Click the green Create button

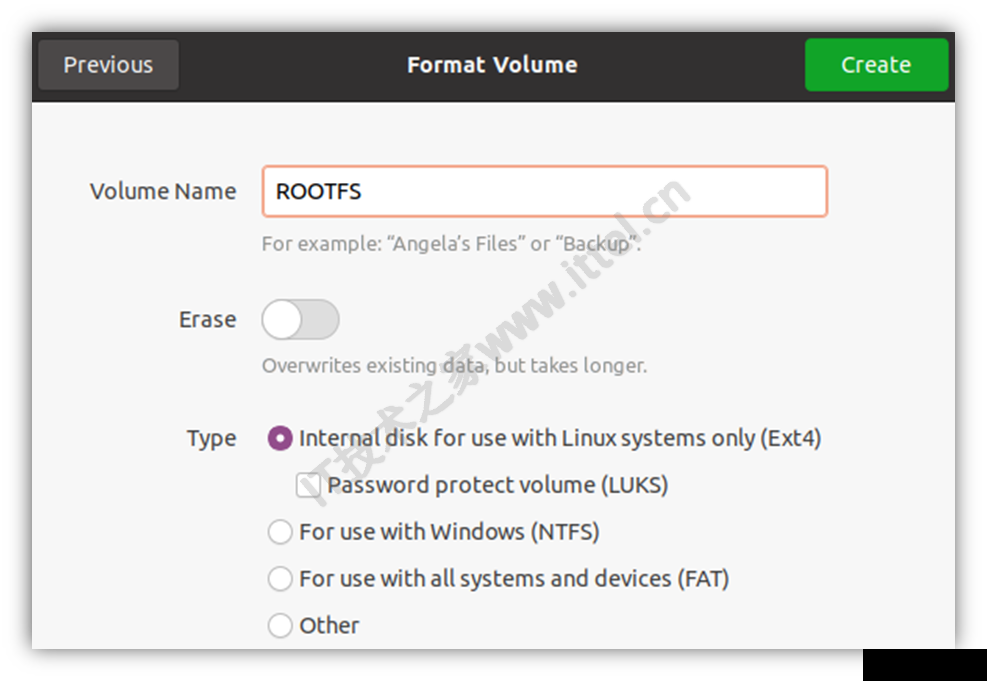point(876,65)
